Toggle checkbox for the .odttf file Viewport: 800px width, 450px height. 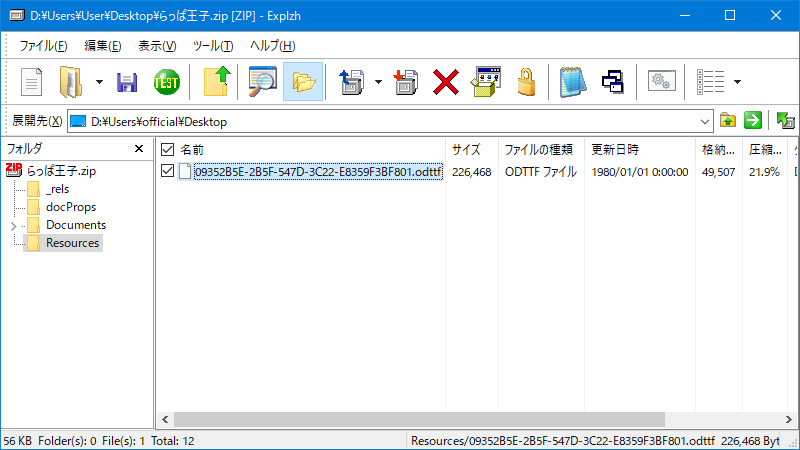pyautogui.click(x=168, y=171)
